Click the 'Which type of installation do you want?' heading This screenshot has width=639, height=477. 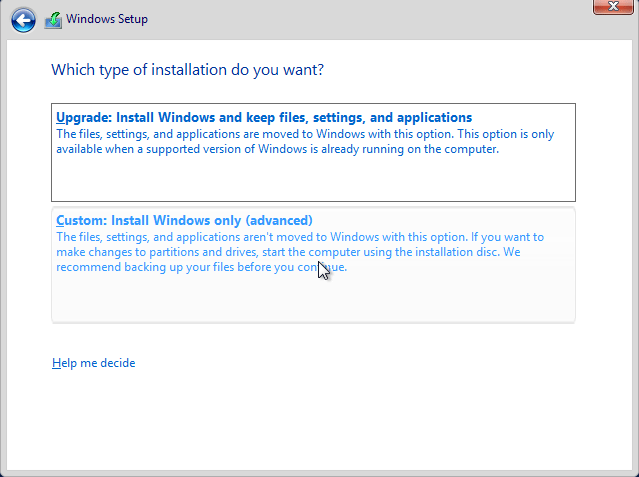187,70
